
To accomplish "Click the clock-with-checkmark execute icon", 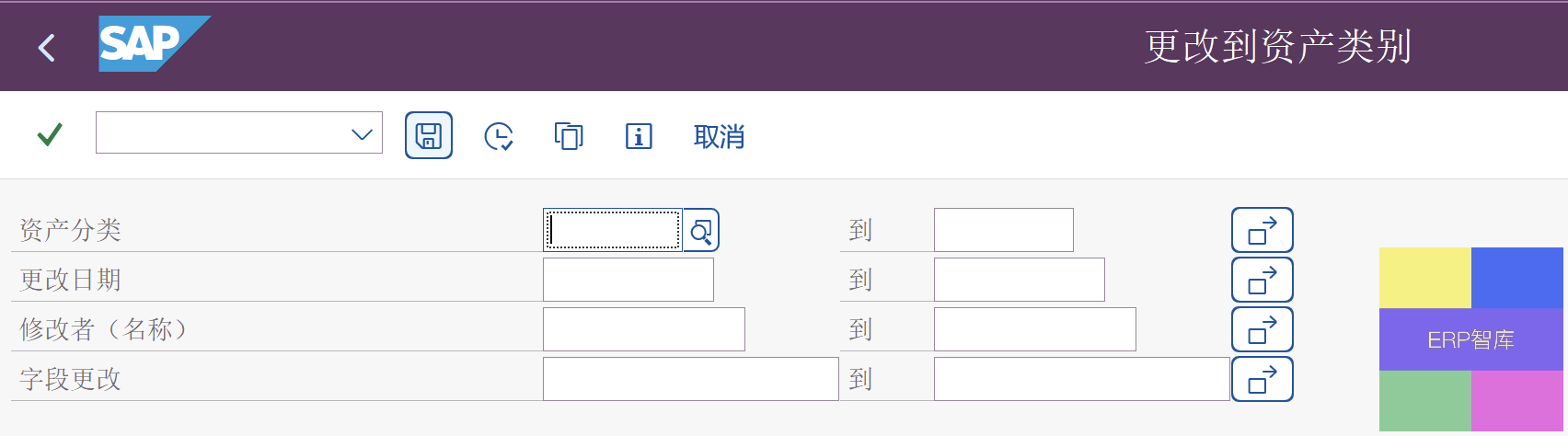I will (x=499, y=136).
